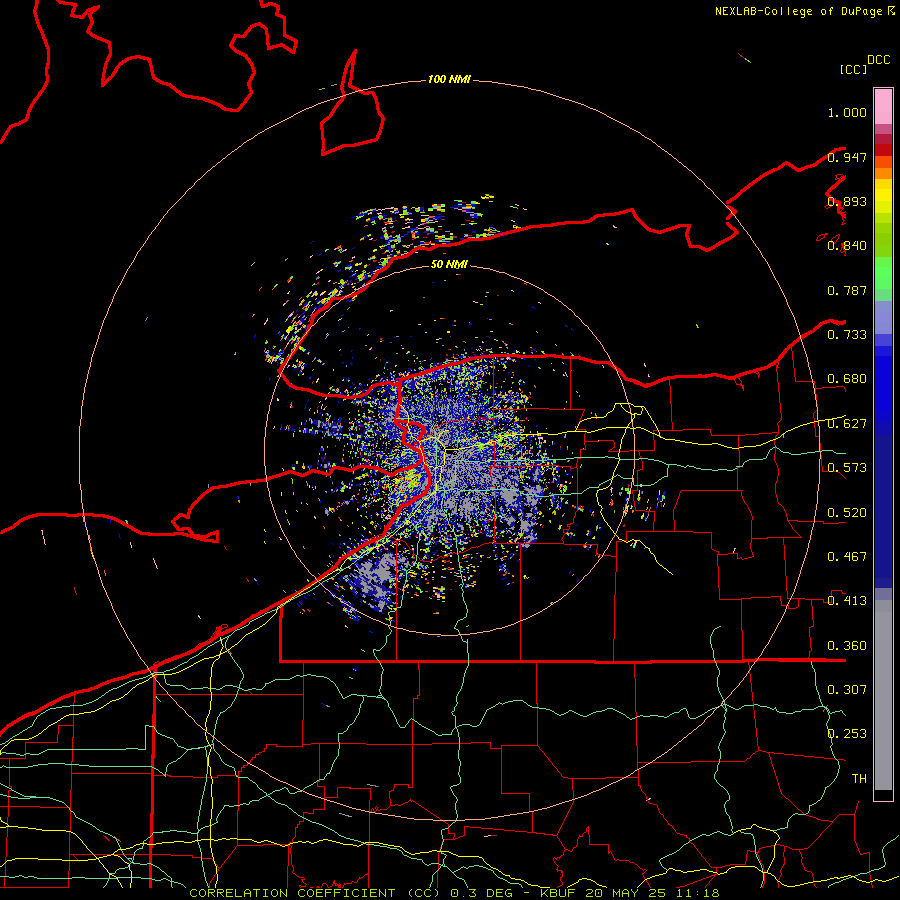The width and height of the screenshot is (900, 900).
Task: Click the 0.680 color scale value
Action: pyautogui.click(x=847, y=379)
